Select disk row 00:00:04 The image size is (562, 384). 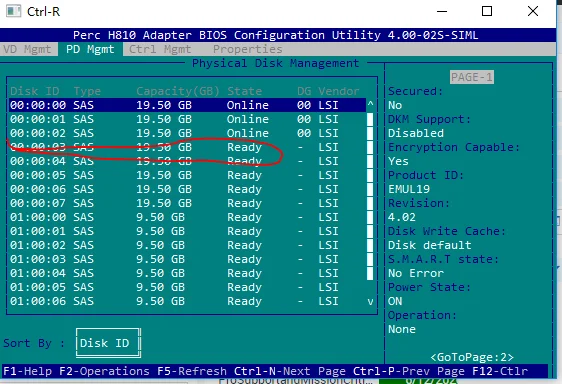click(187, 161)
